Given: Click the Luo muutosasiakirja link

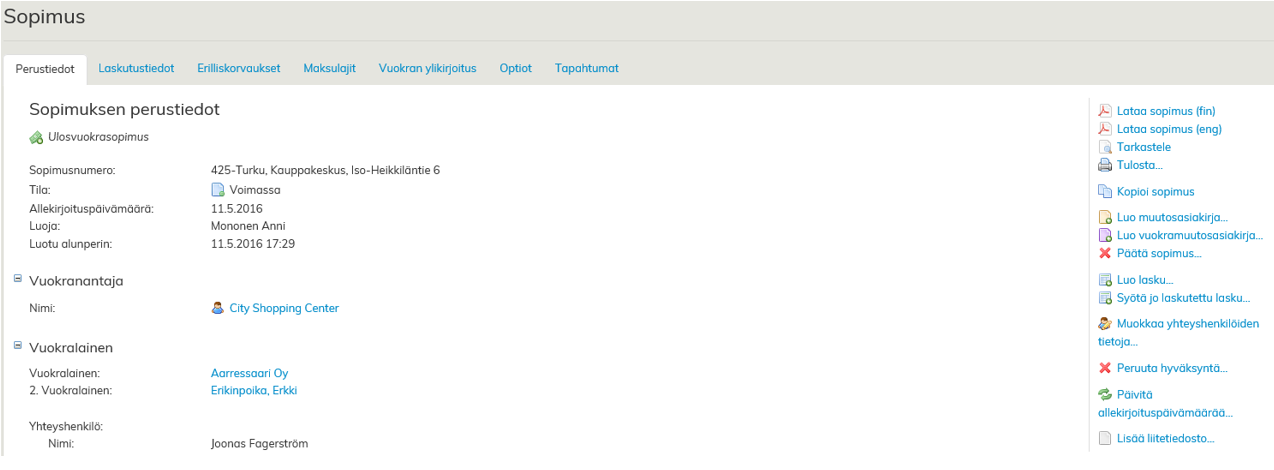Looking at the screenshot, I should (x=1172, y=217).
